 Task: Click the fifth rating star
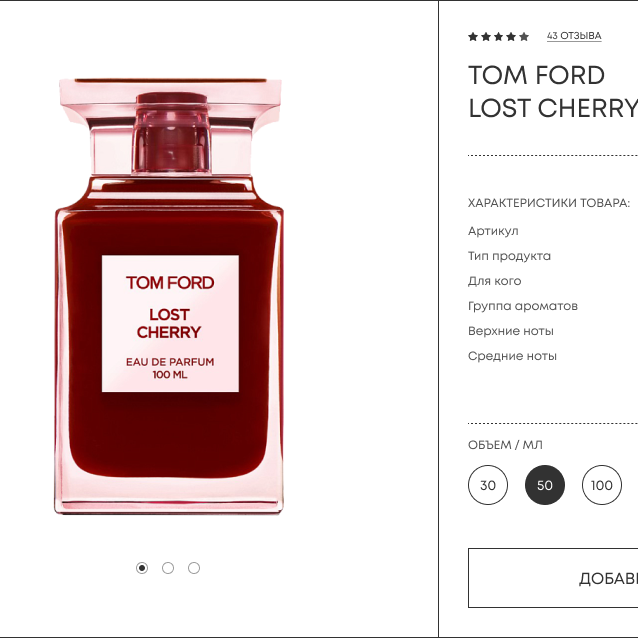point(524,37)
